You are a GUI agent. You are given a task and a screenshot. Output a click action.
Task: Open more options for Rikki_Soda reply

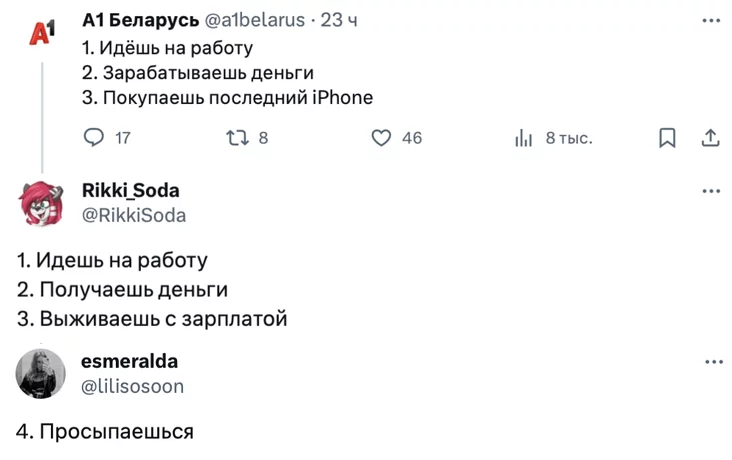[x=711, y=191]
